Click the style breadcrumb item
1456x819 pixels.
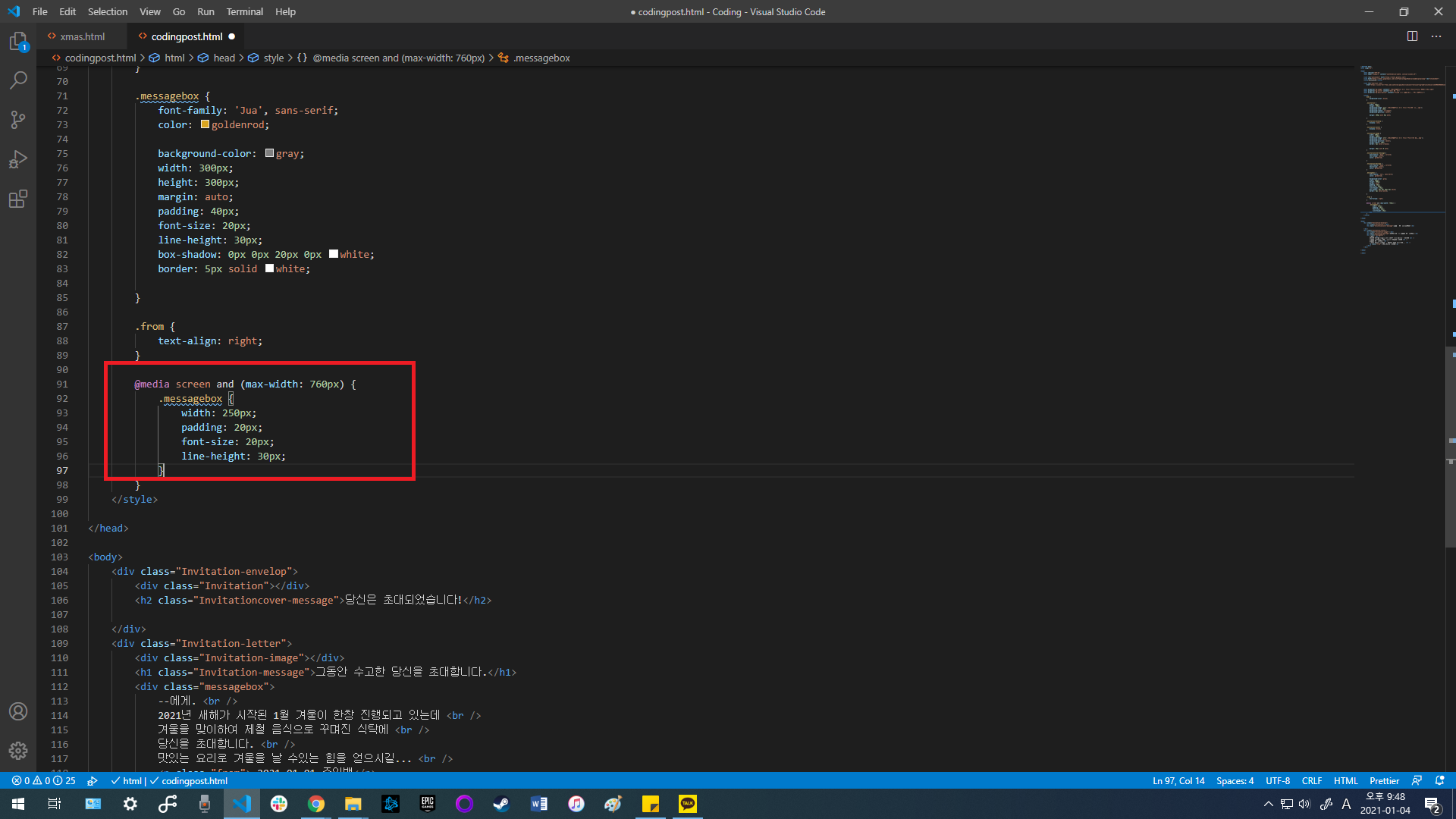point(273,58)
